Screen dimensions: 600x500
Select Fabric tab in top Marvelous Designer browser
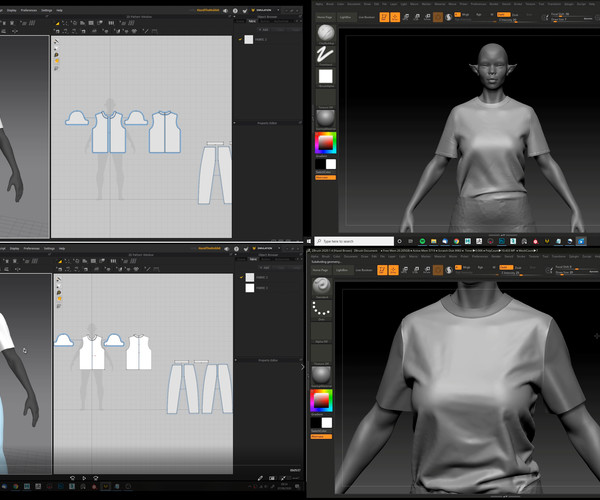point(252,21)
